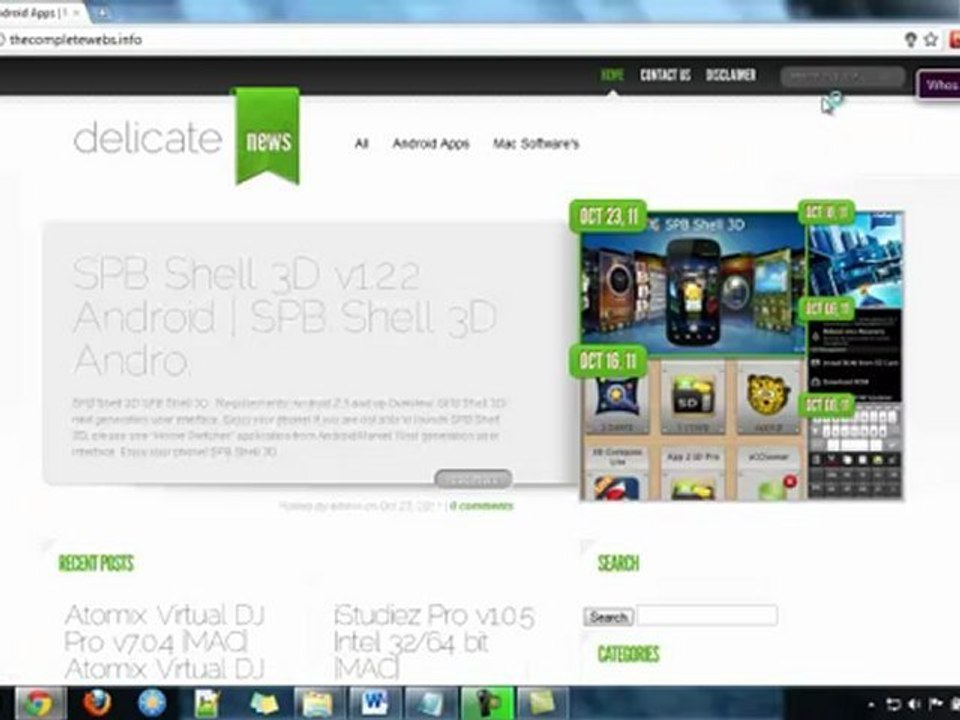The width and height of the screenshot is (960, 720).
Task: Select the dark ROM menu thumbnail
Action: click(x=855, y=355)
